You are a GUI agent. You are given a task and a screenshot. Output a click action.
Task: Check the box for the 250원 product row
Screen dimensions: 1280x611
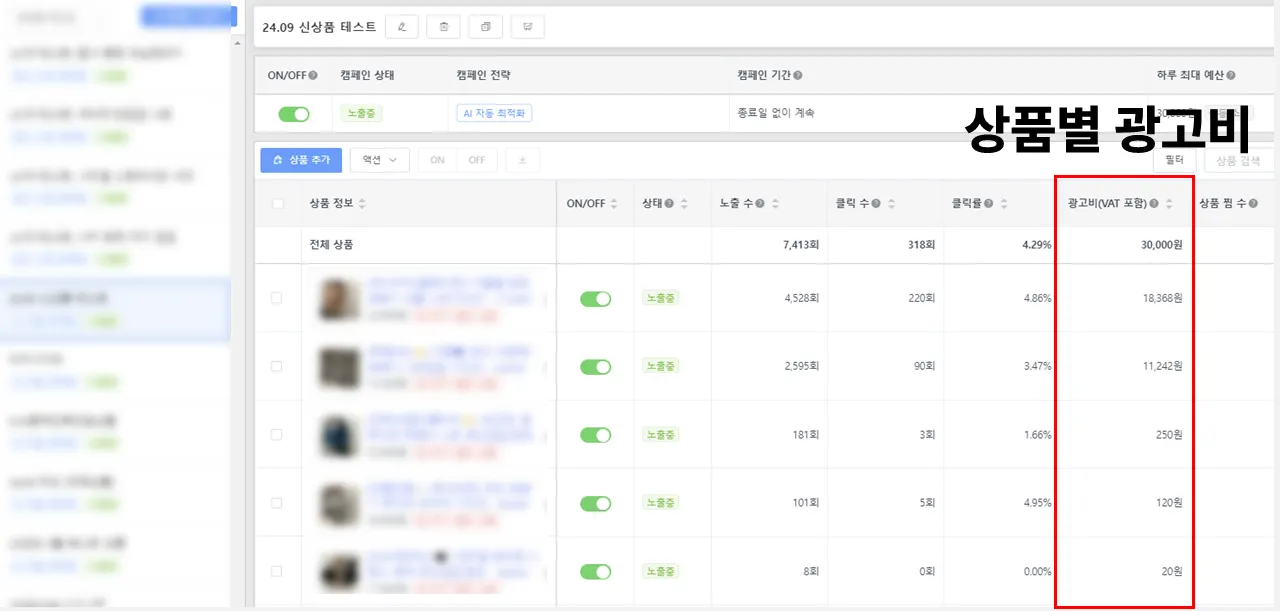[x=277, y=435]
